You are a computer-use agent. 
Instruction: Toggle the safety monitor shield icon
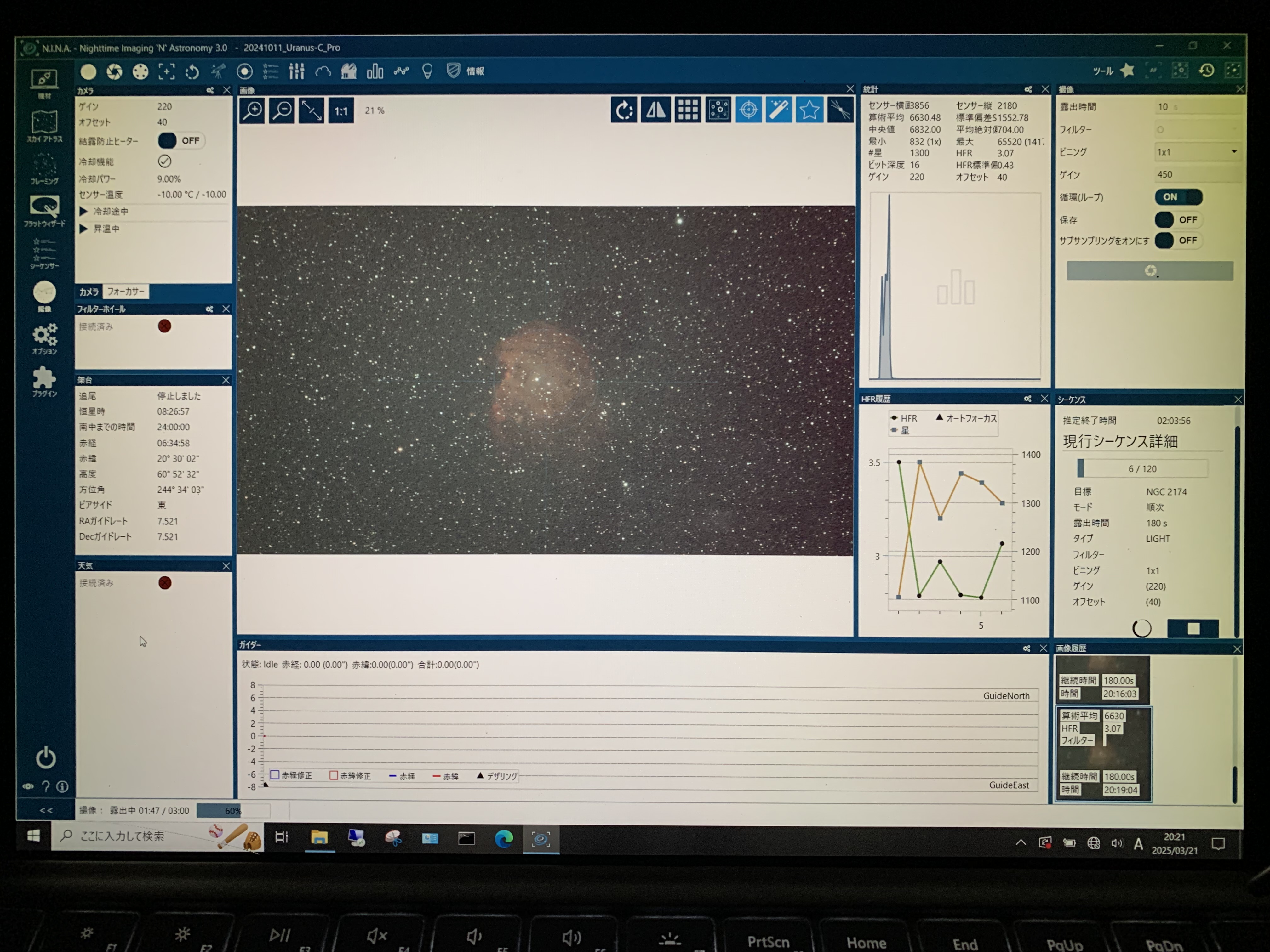(x=453, y=71)
